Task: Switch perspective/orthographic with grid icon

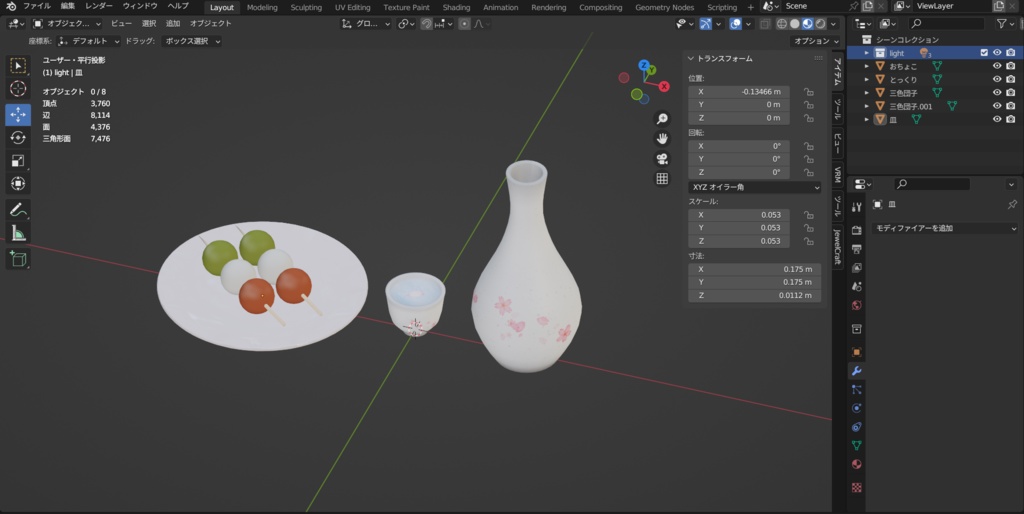Action: click(x=662, y=178)
